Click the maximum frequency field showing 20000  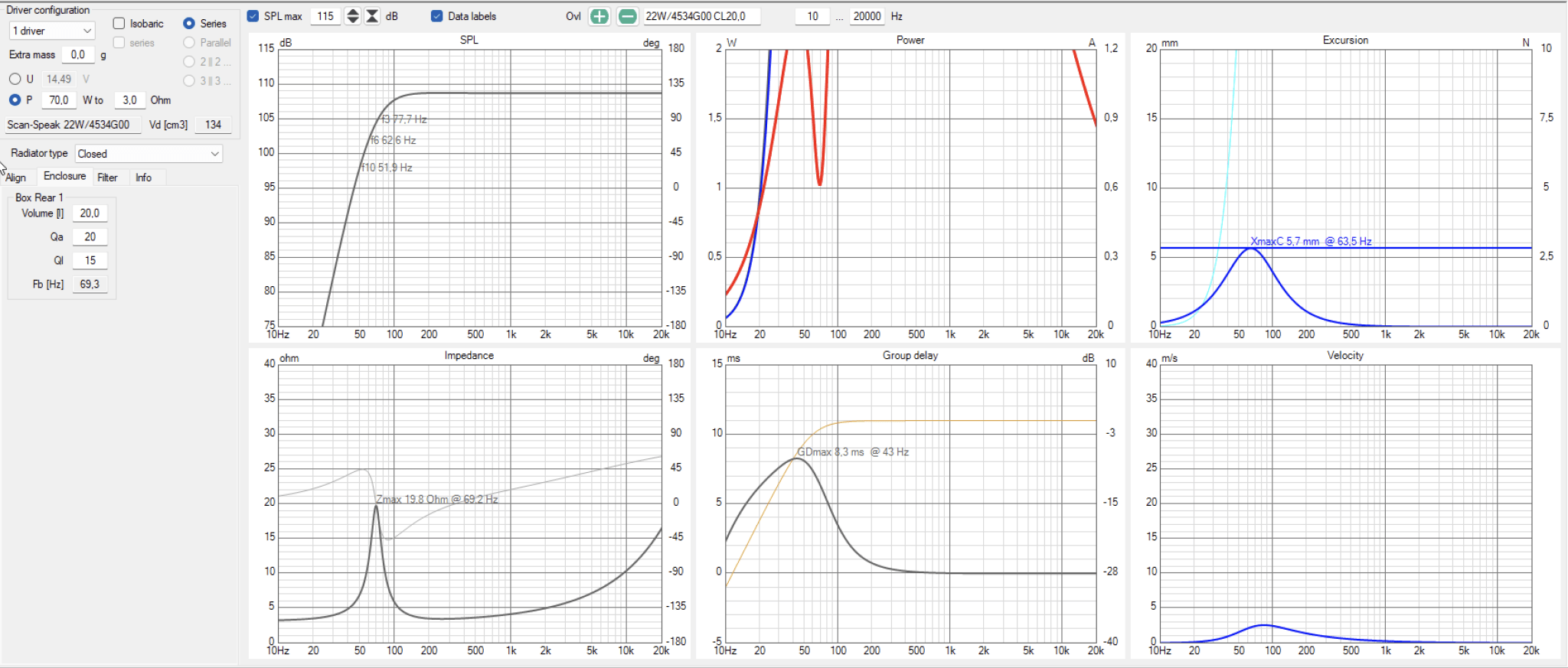[867, 16]
